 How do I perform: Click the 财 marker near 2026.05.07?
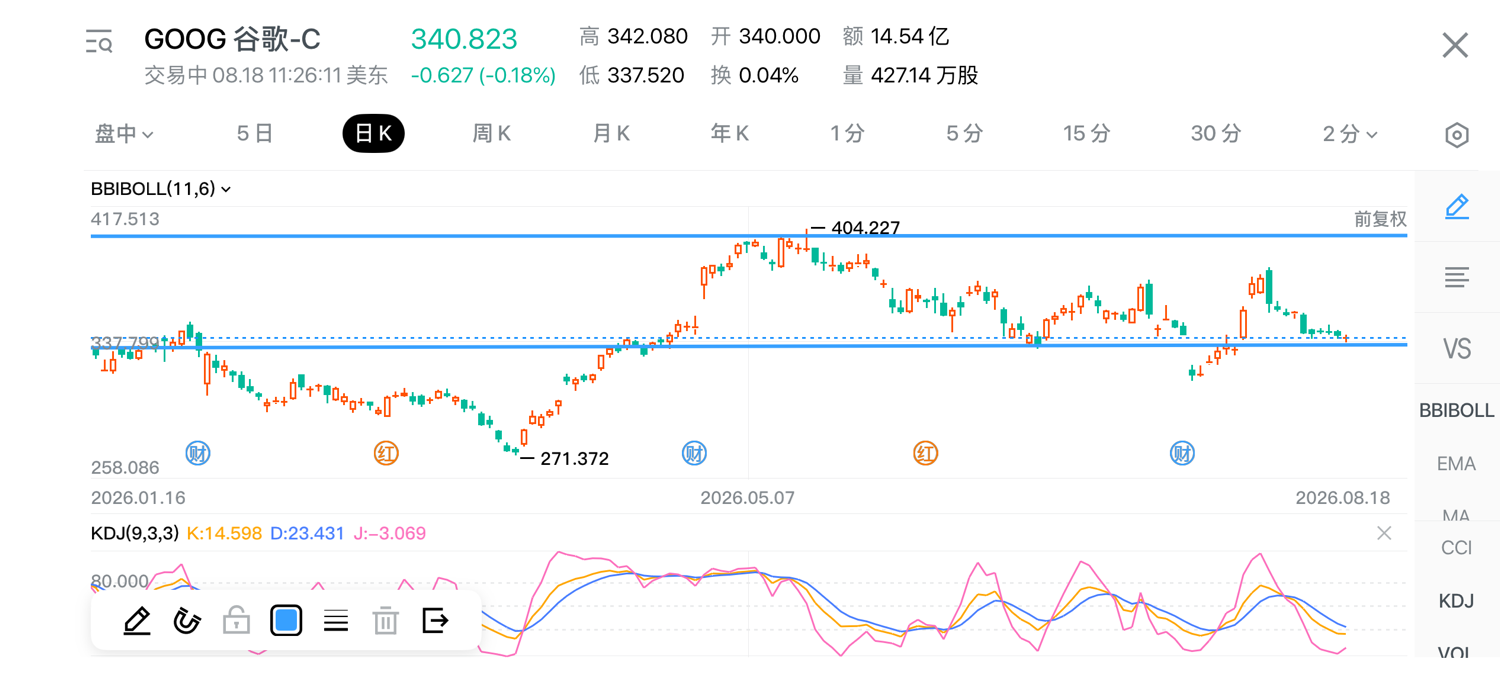tap(694, 454)
